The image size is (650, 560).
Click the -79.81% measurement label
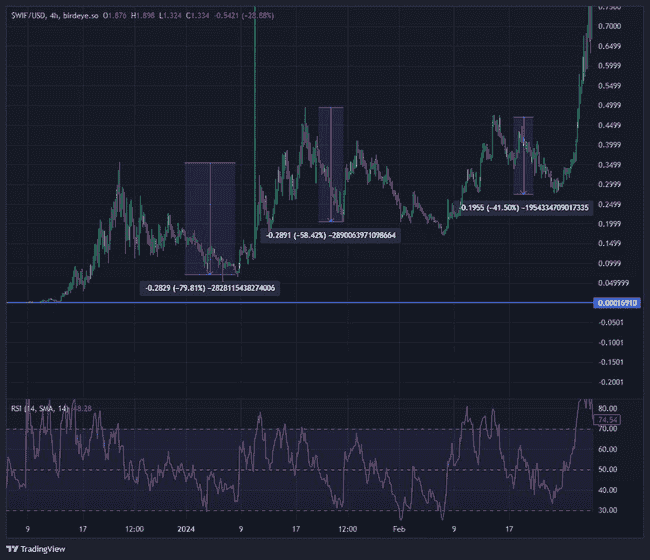click(x=210, y=288)
